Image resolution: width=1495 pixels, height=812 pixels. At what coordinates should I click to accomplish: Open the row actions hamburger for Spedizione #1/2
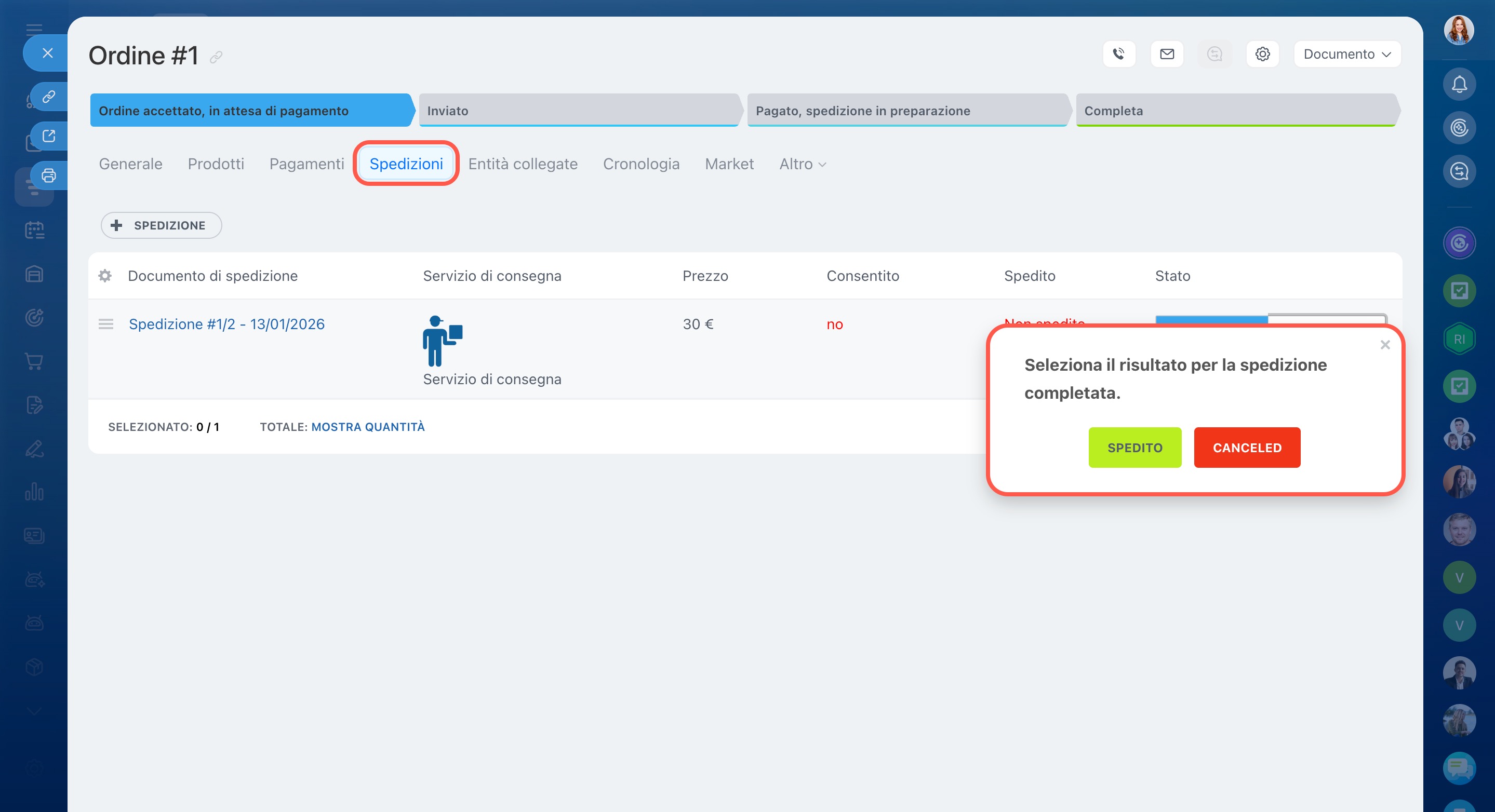point(105,324)
